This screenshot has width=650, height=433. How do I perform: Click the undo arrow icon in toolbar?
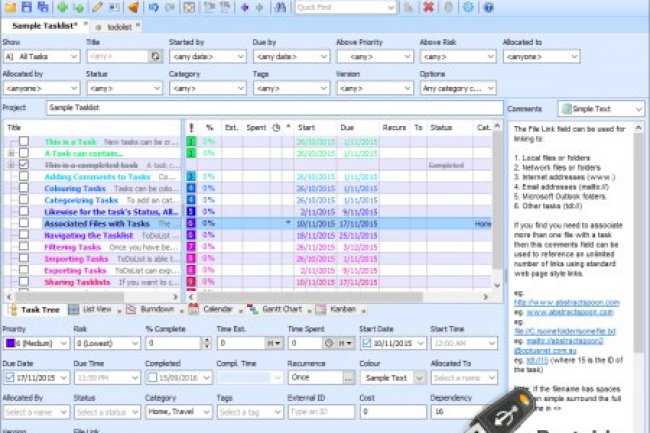click(x=153, y=7)
